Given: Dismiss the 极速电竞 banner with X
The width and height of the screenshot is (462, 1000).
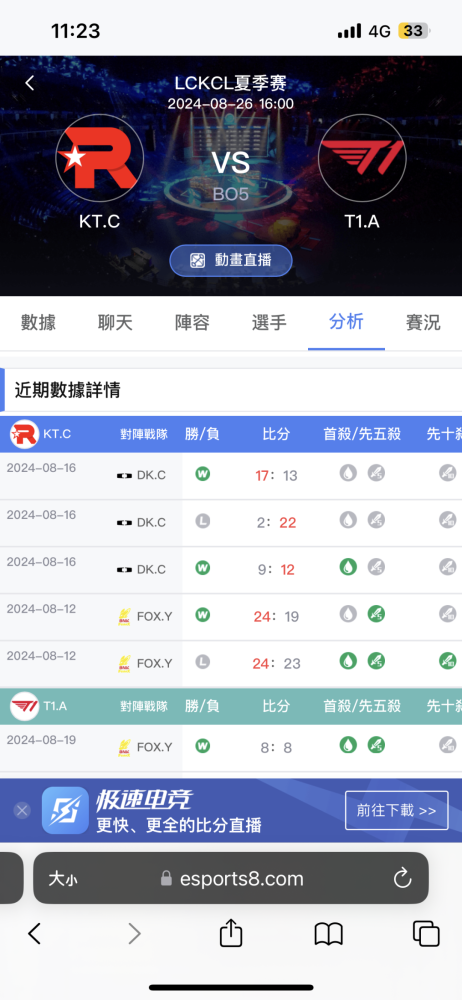Looking at the screenshot, I should (x=22, y=811).
